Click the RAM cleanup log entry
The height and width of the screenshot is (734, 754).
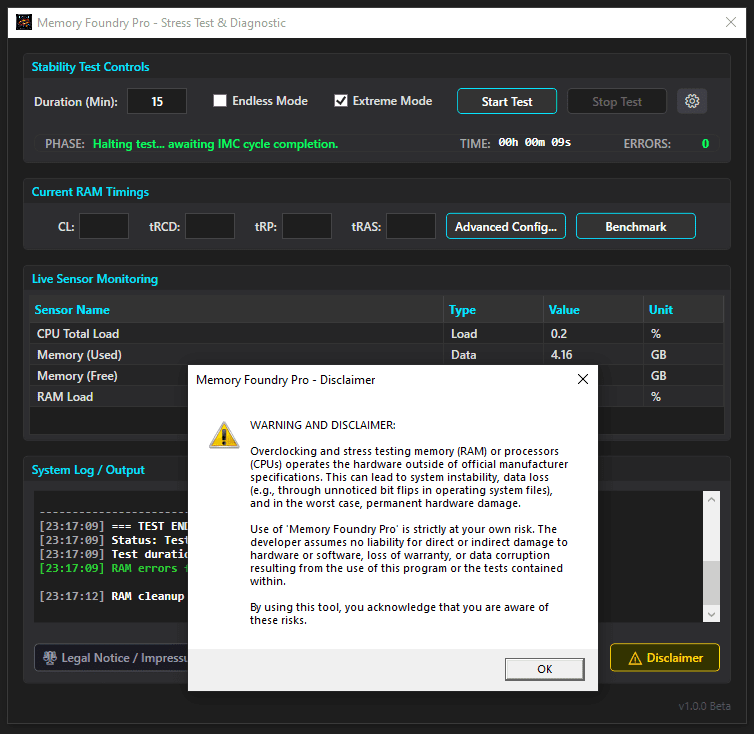pos(112,596)
